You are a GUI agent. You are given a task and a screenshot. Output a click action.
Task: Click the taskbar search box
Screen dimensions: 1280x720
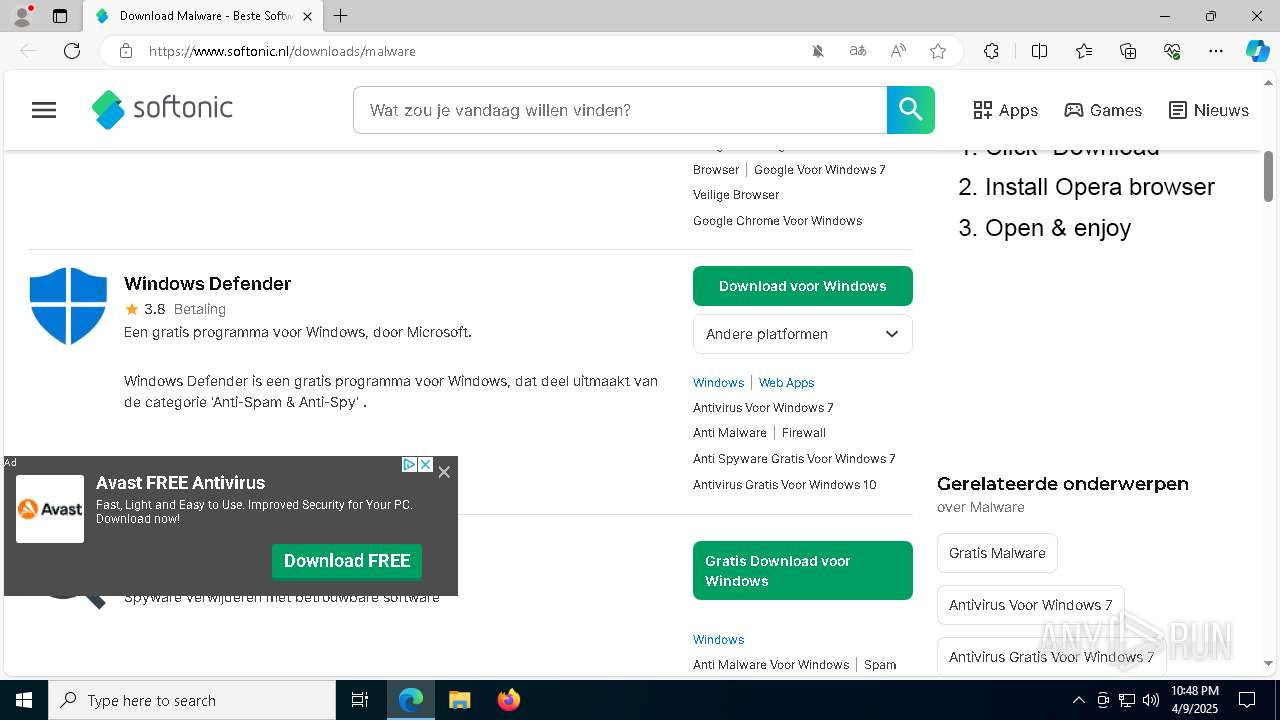coord(192,700)
